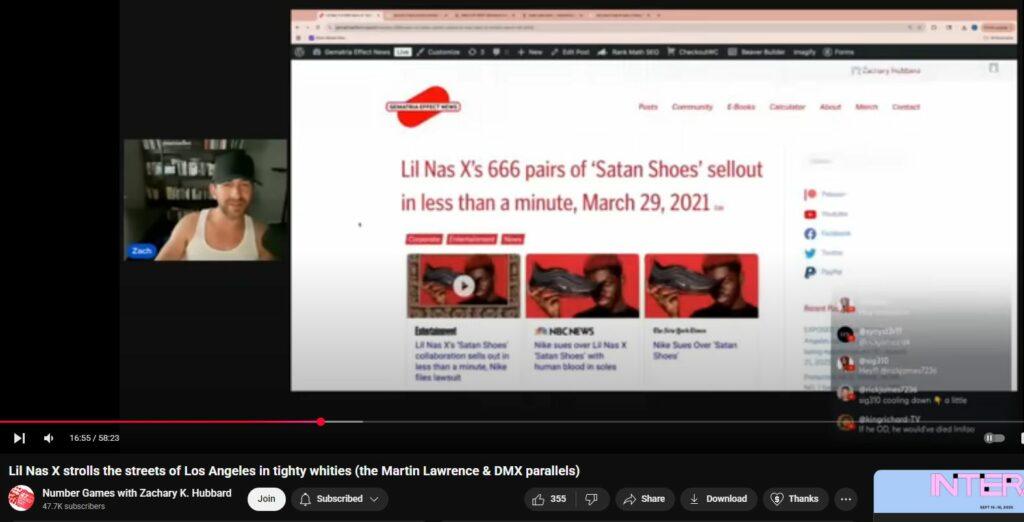The height and width of the screenshot is (522, 1024).
Task: Click the Thanks button
Action: (795, 499)
